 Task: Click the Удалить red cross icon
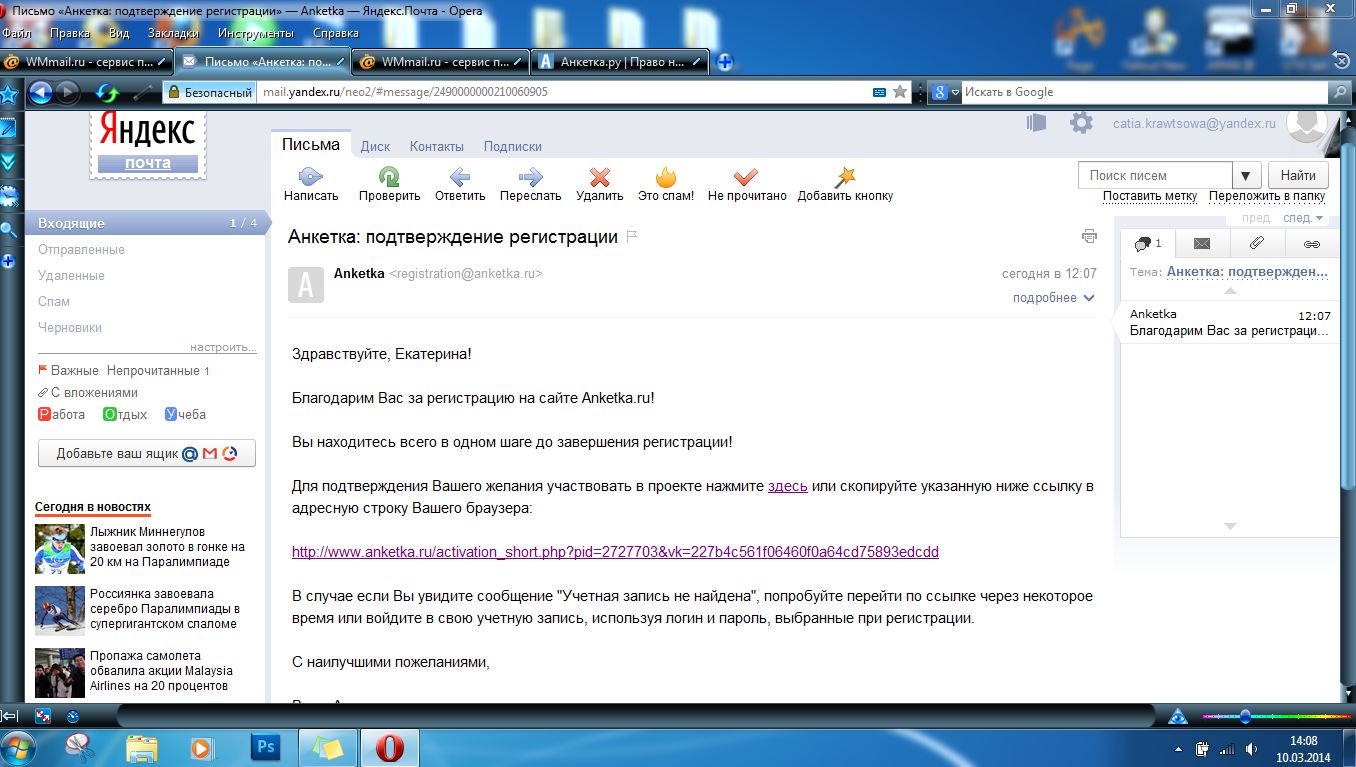click(x=600, y=177)
